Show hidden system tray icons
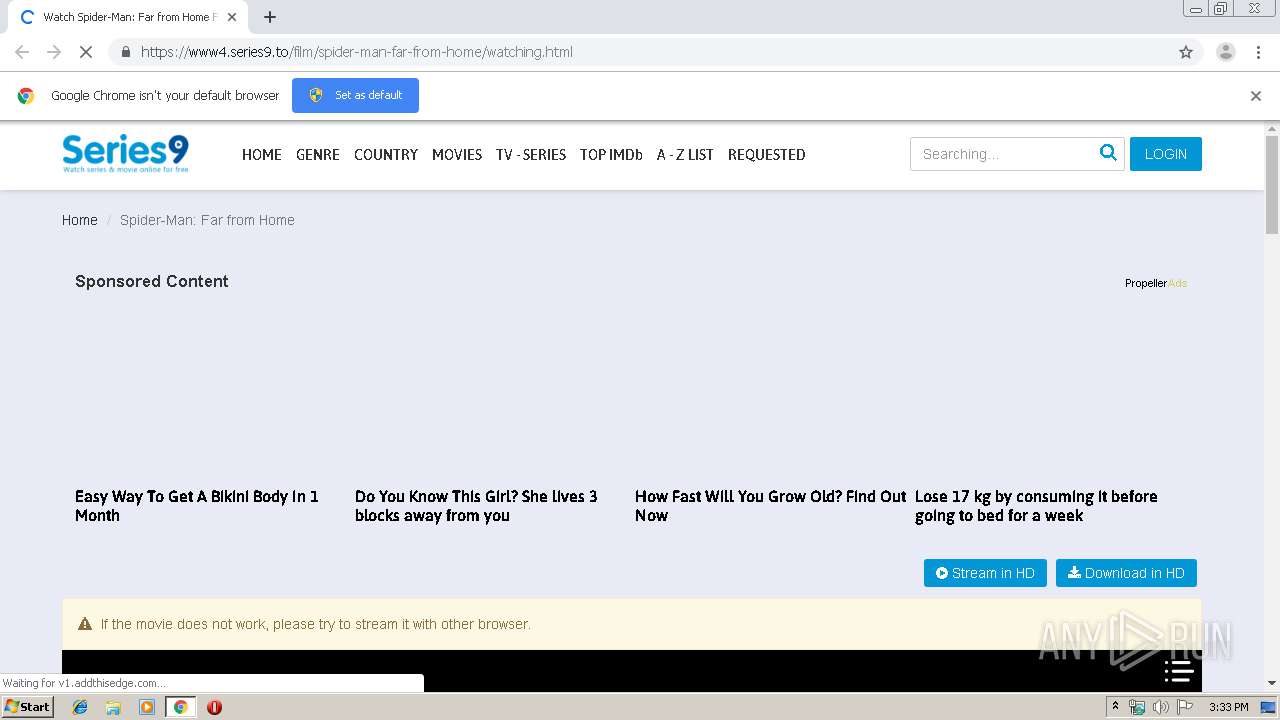Viewport: 1280px width, 720px height. [1115, 707]
